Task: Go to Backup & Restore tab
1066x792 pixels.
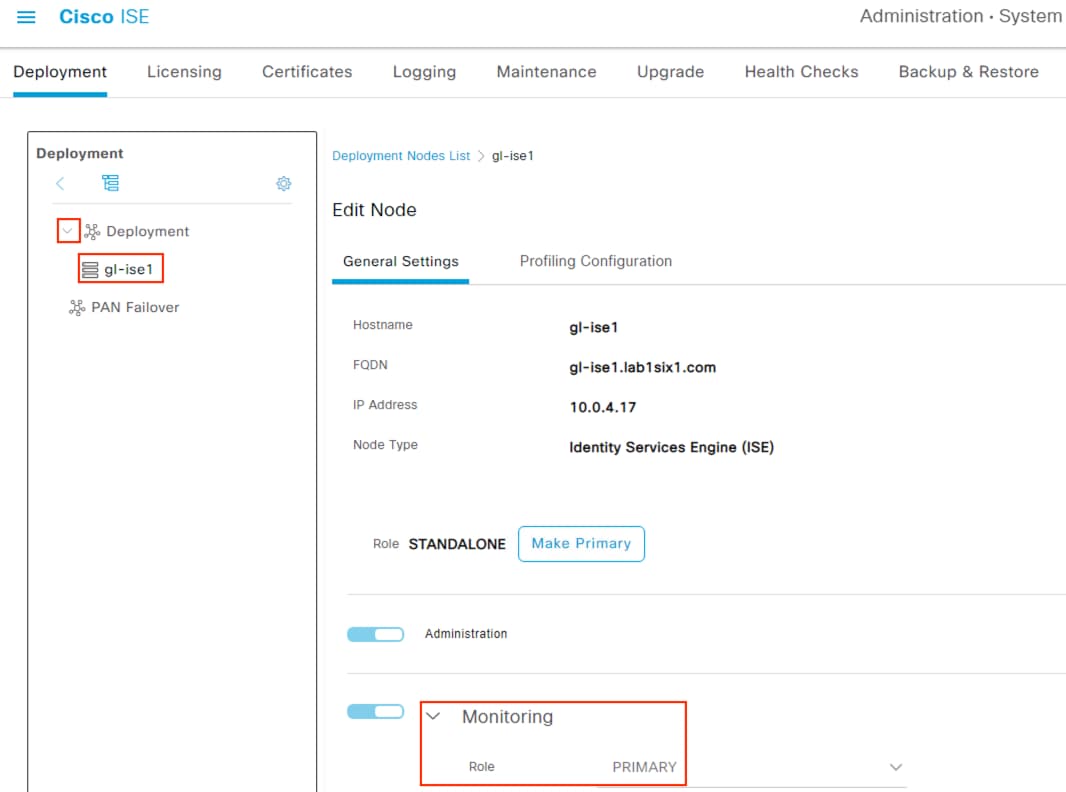Action: [969, 72]
